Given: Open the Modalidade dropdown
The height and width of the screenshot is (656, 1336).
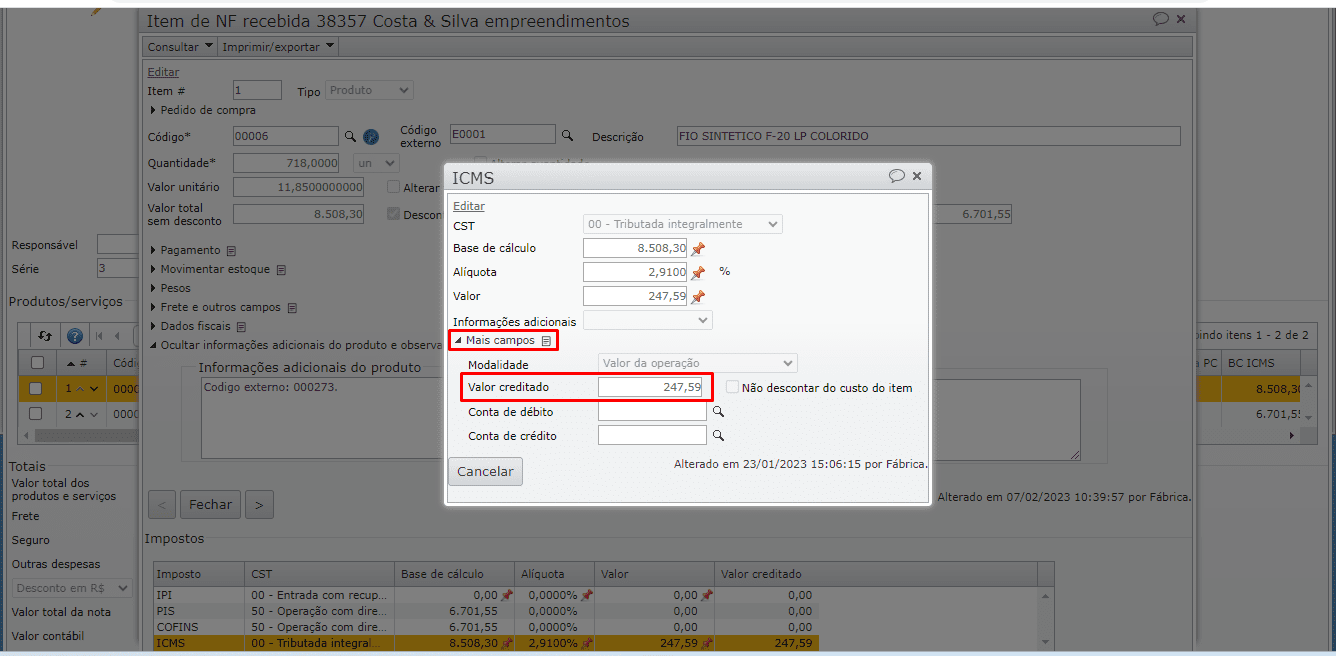Looking at the screenshot, I should coord(698,364).
